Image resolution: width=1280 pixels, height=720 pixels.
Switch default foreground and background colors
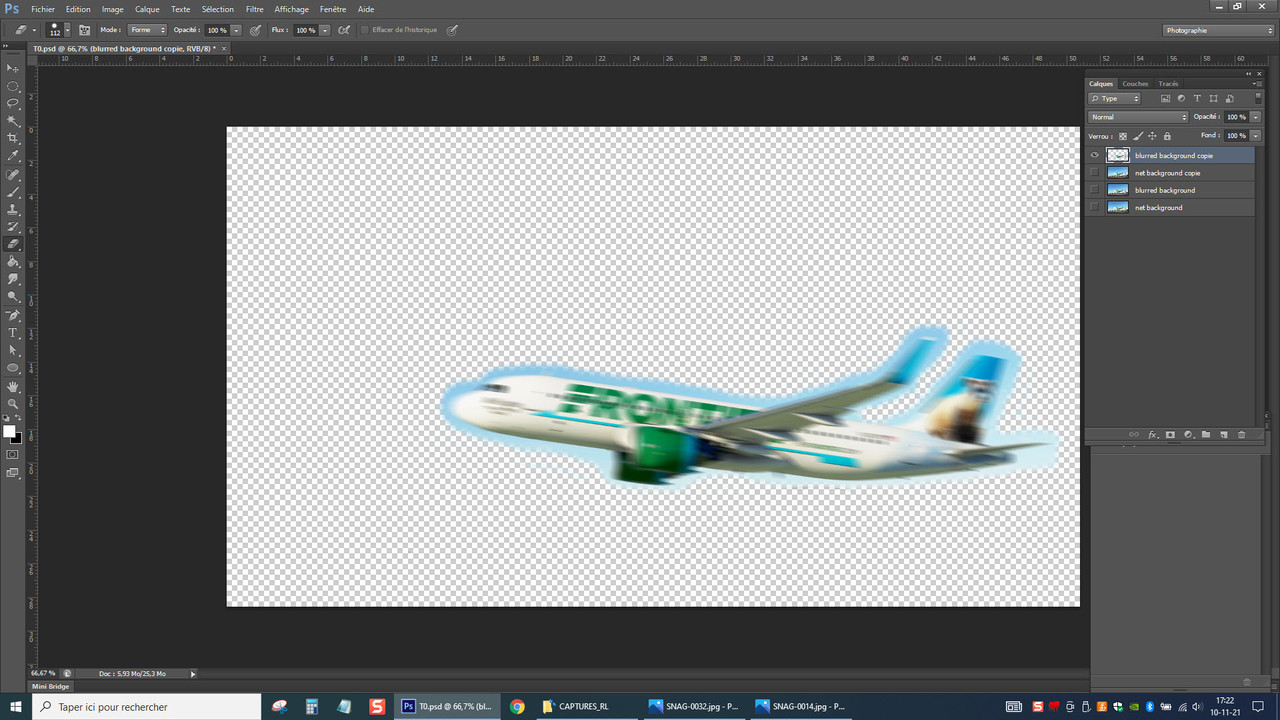pos(18,419)
